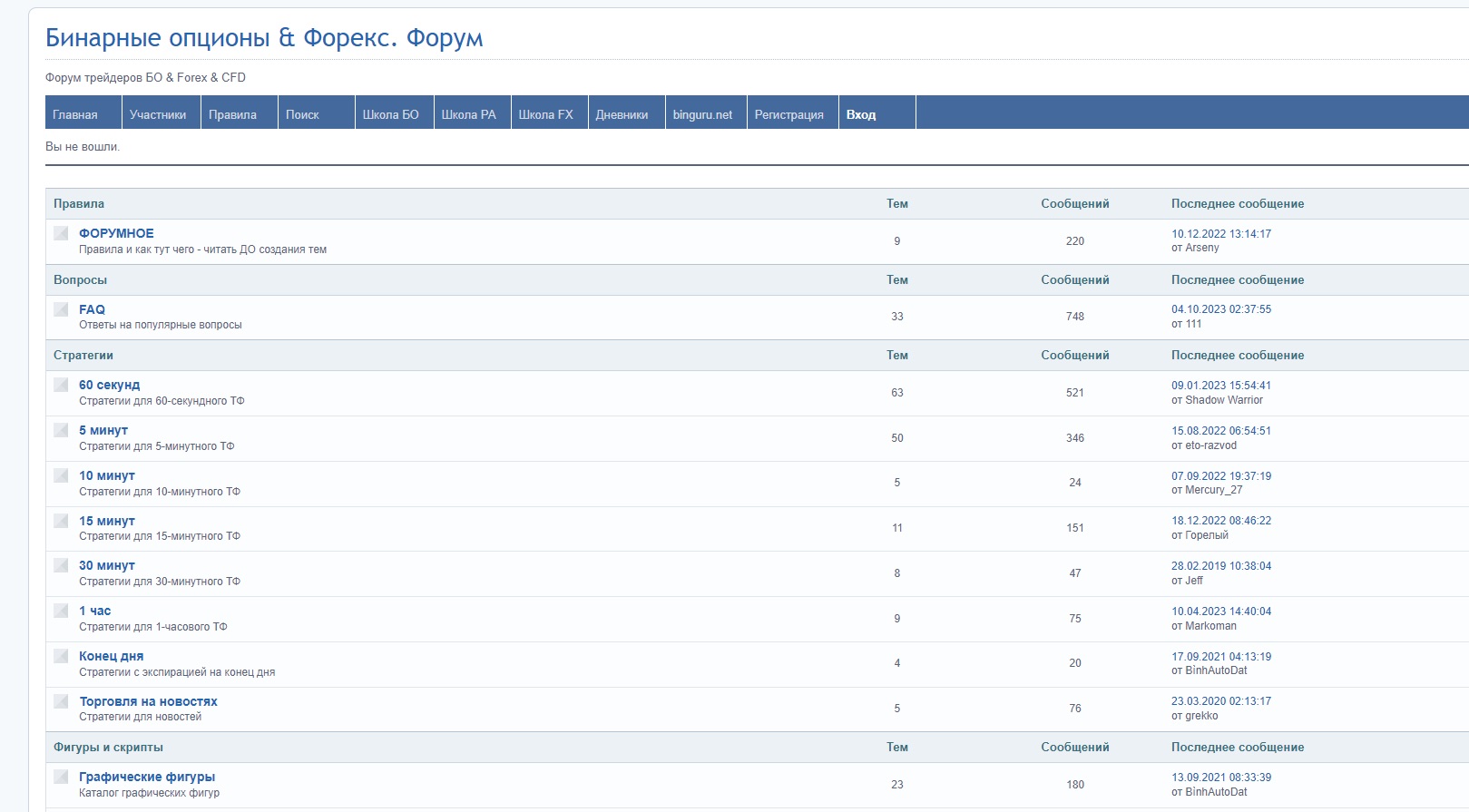
Task: Open the 60 секунд strategies forum
Action: click(x=109, y=385)
